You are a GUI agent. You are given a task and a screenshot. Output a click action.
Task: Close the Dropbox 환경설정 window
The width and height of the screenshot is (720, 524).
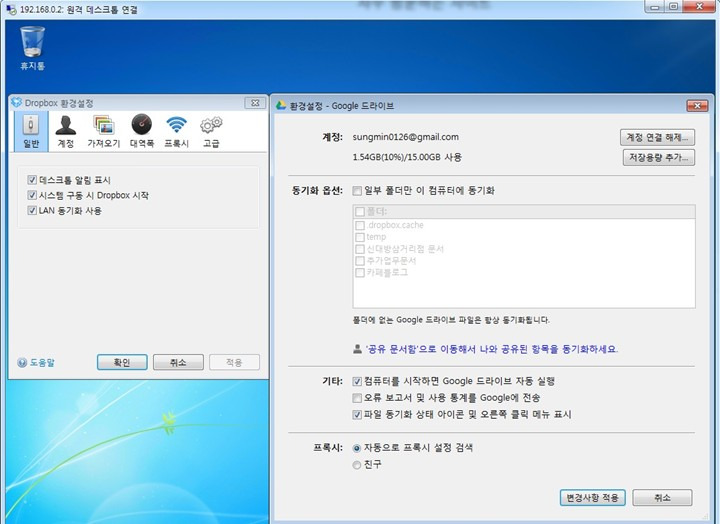(x=255, y=103)
